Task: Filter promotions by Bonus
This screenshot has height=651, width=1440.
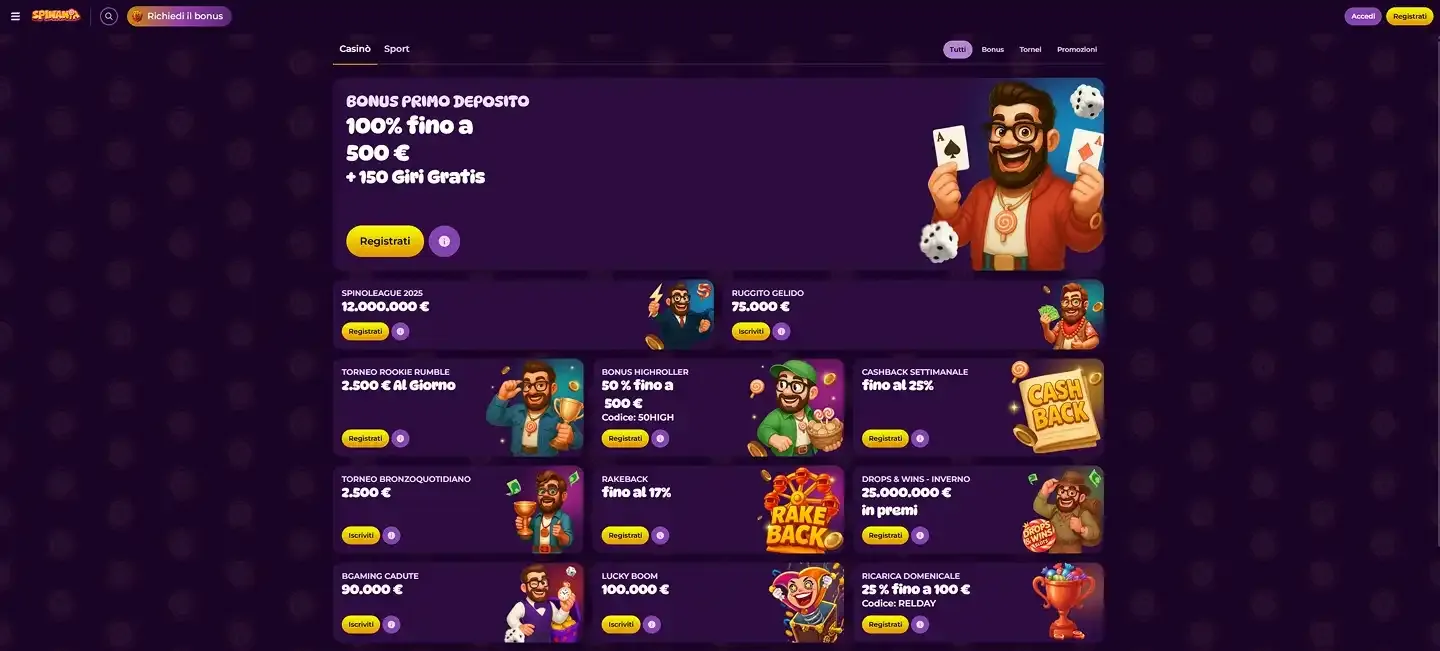Action: click(x=993, y=49)
